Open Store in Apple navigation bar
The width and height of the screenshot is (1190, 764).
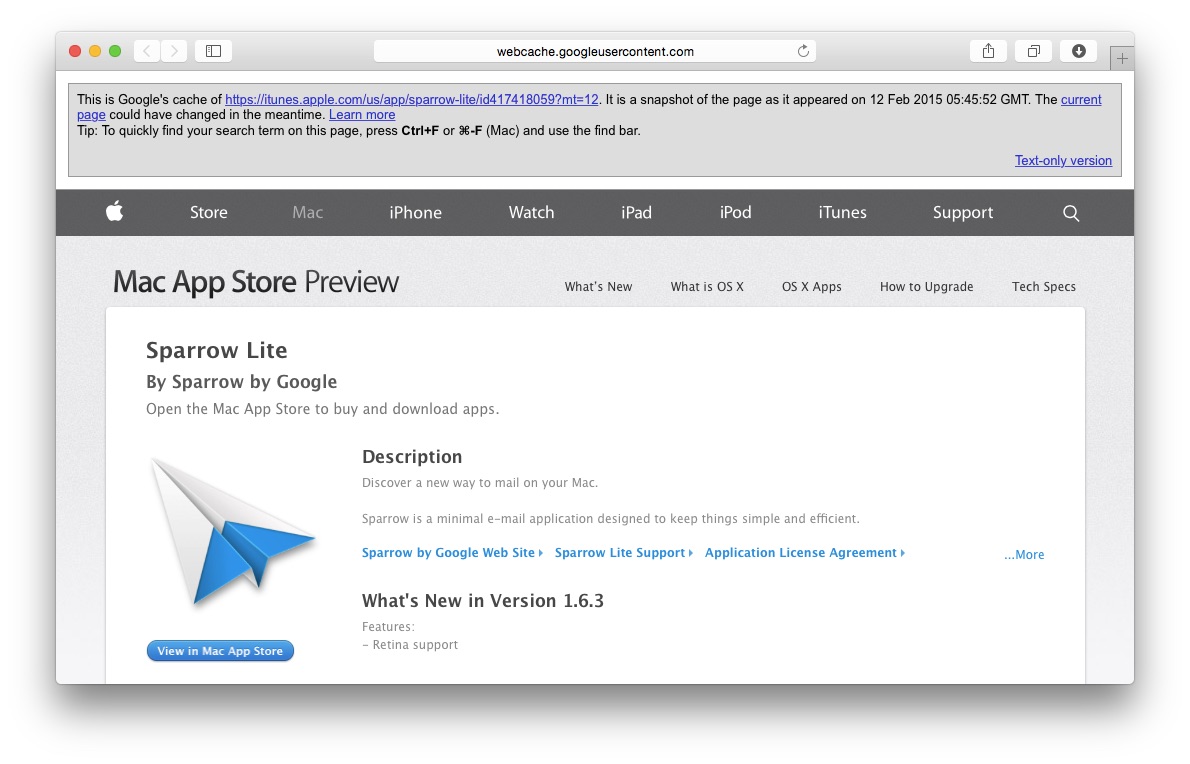pyautogui.click(x=209, y=212)
